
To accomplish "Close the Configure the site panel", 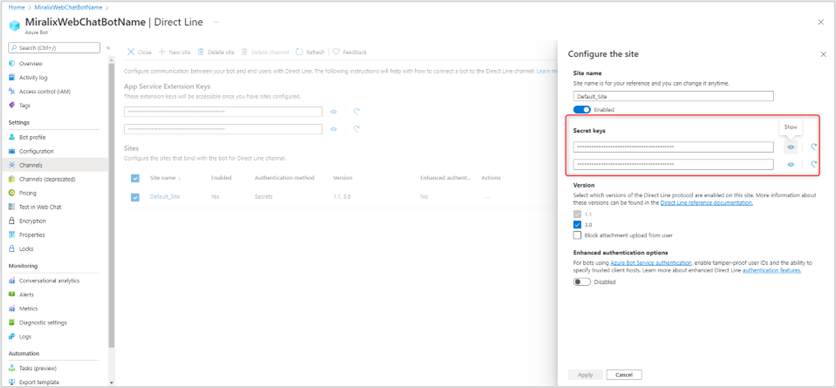I will (x=823, y=54).
